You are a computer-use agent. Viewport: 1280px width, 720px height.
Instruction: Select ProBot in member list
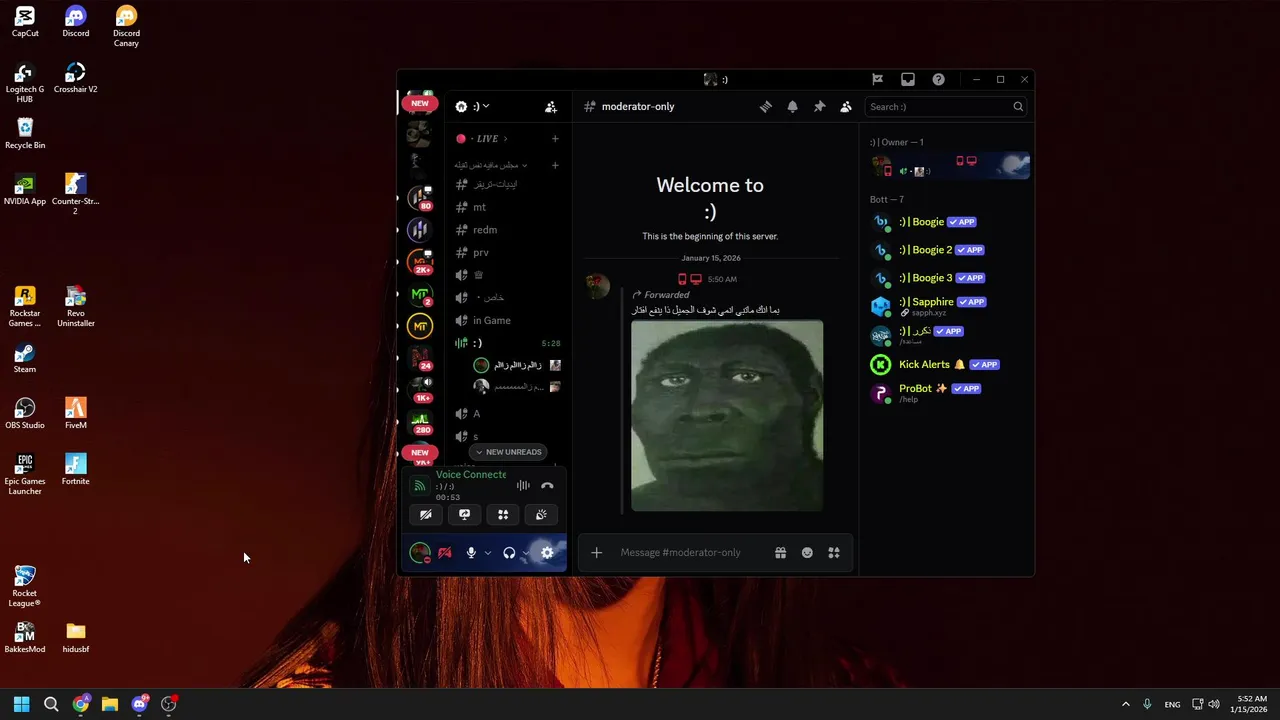pos(948,393)
